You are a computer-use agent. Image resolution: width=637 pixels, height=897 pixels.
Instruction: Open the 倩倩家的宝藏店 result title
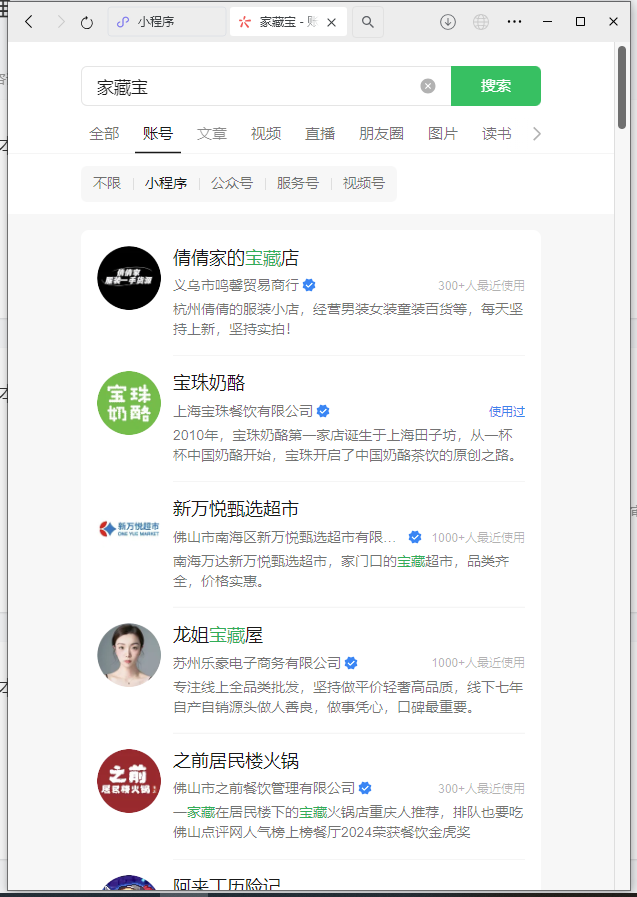236,258
